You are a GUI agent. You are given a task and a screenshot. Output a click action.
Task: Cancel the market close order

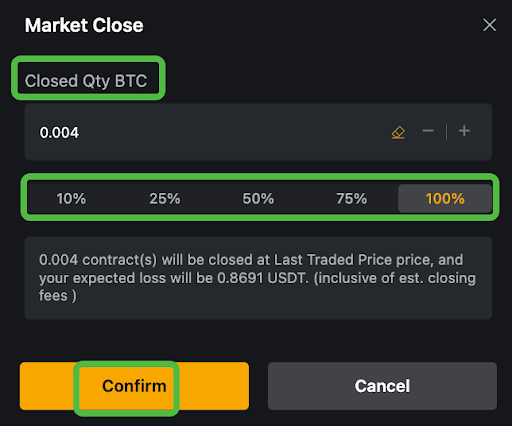382,386
